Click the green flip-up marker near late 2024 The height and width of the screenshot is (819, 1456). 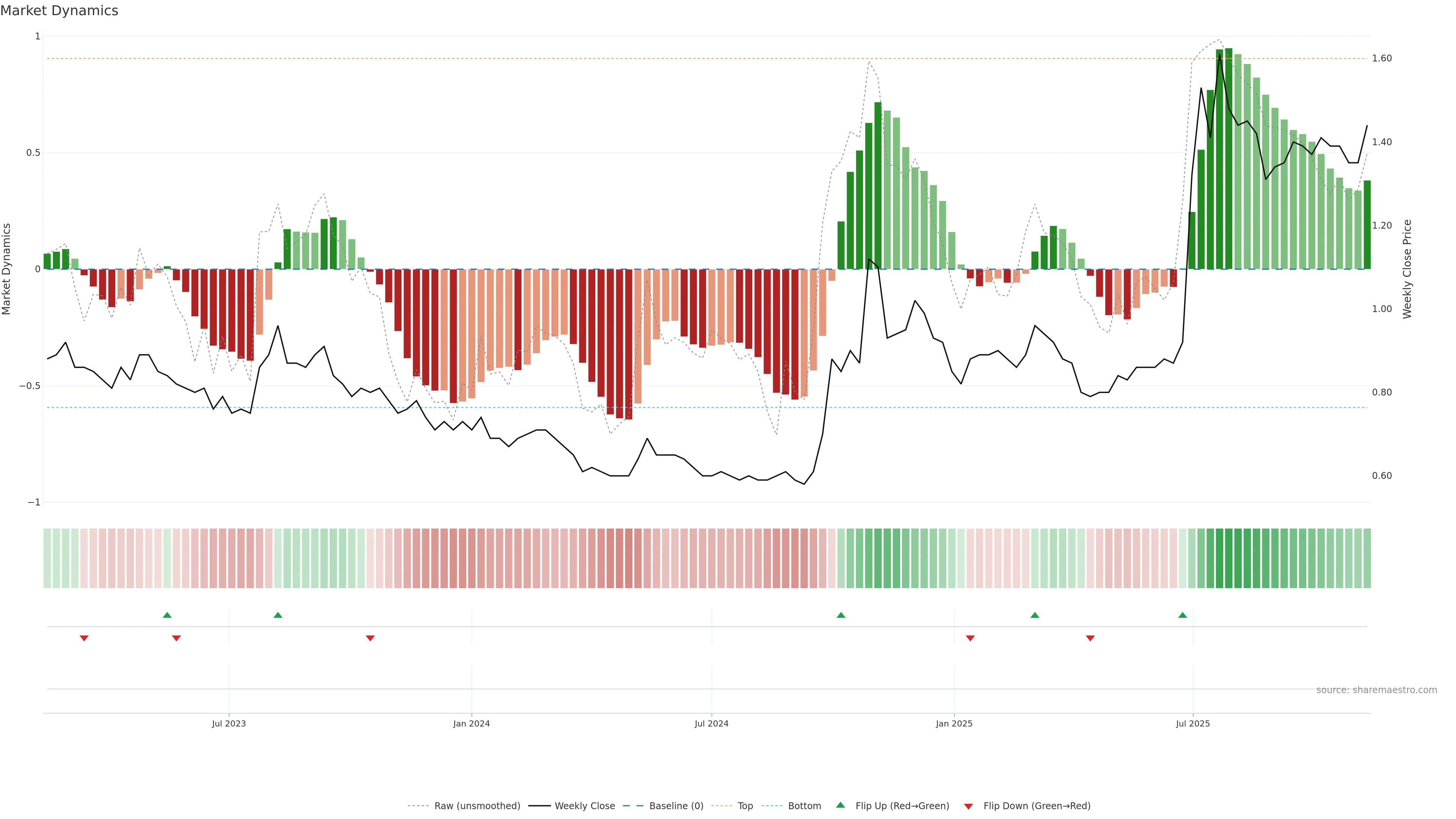(841, 615)
